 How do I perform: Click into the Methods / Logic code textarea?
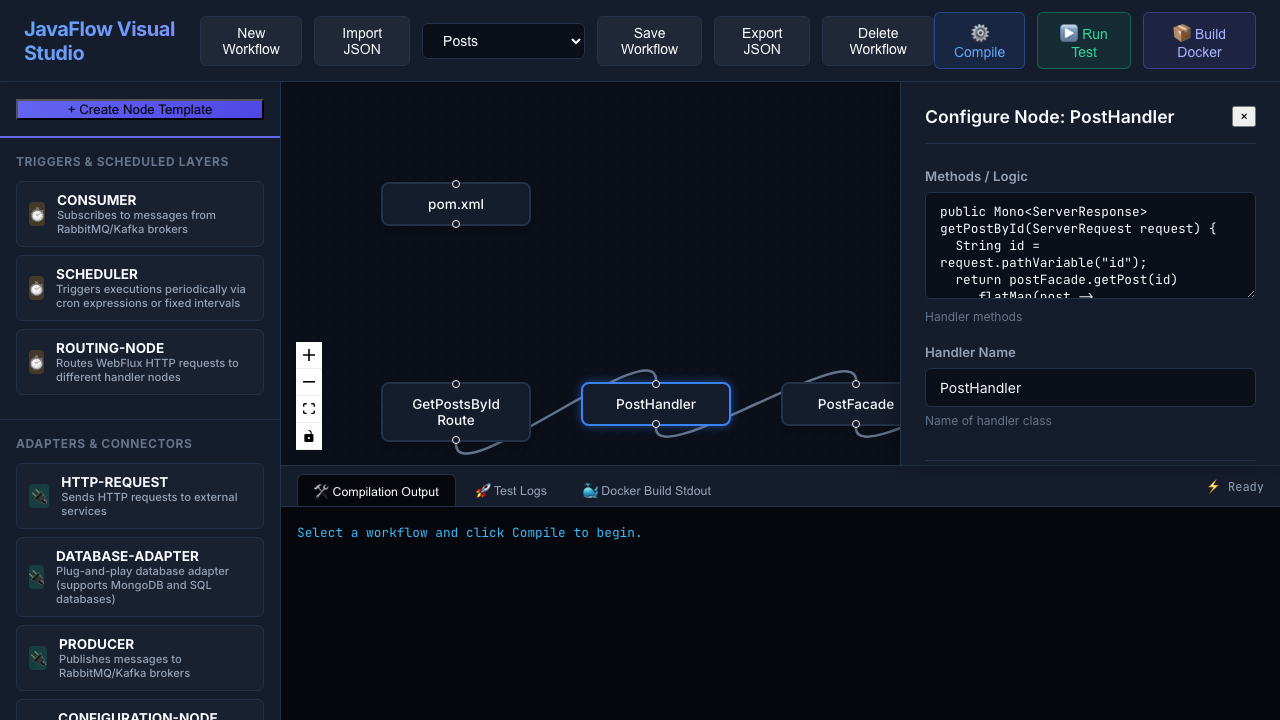tap(1090, 245)
